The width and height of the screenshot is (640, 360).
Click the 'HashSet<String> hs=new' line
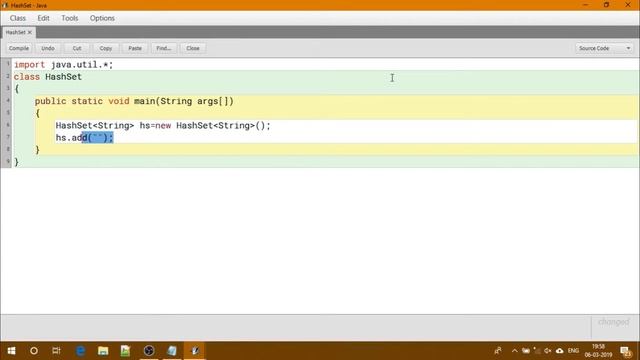[x=163, y=126]
